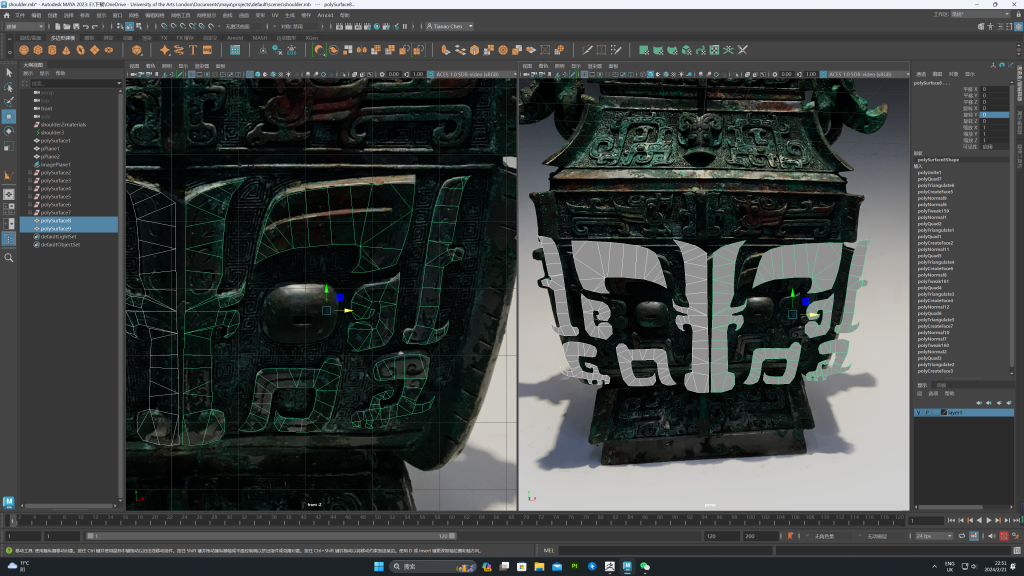
Task: Activate the Scale tool in the toolbox
Action: [x=8, y=146]
